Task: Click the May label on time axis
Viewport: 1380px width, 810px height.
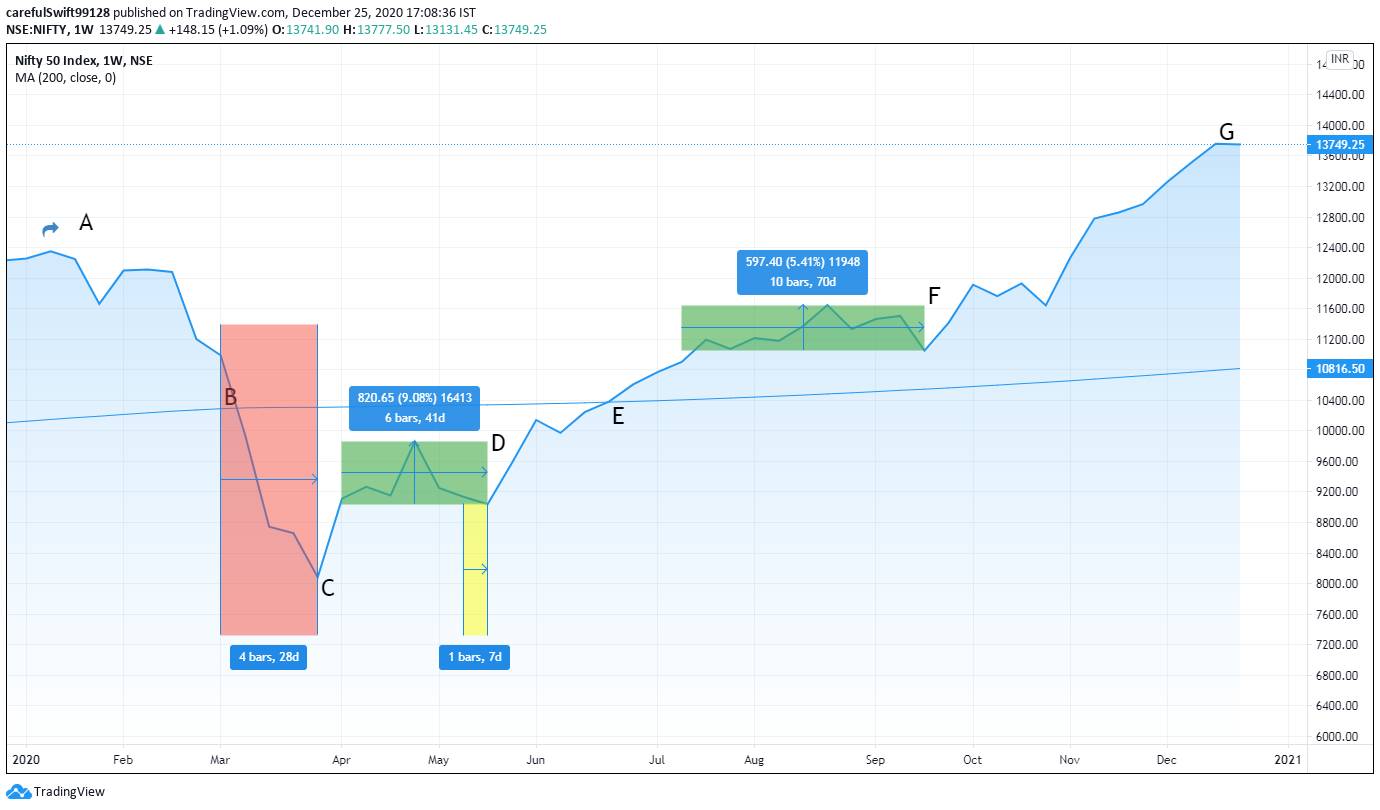Action: pyautogui.click(x=438, y=760)
